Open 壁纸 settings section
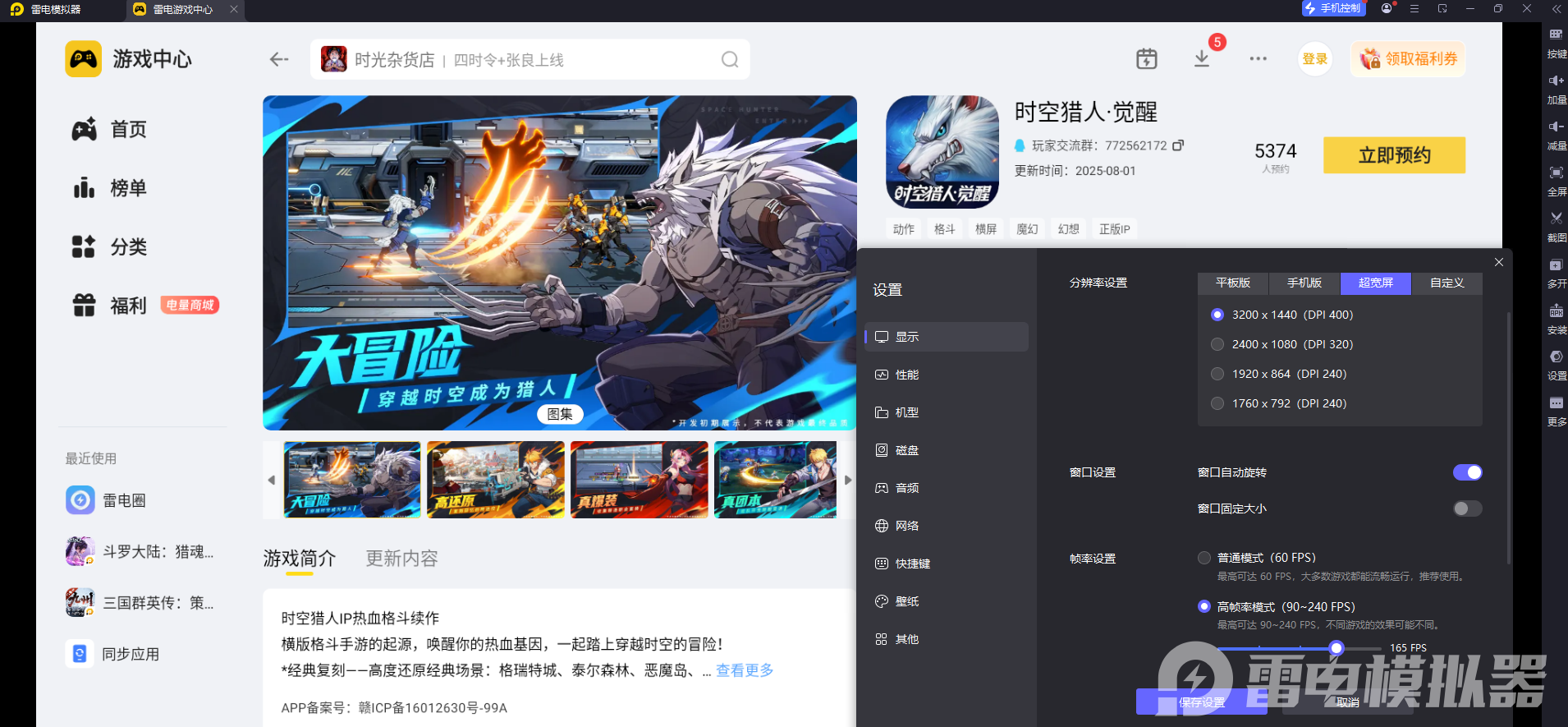Viewport: 1568px width, 727px height. coord(947,601)
